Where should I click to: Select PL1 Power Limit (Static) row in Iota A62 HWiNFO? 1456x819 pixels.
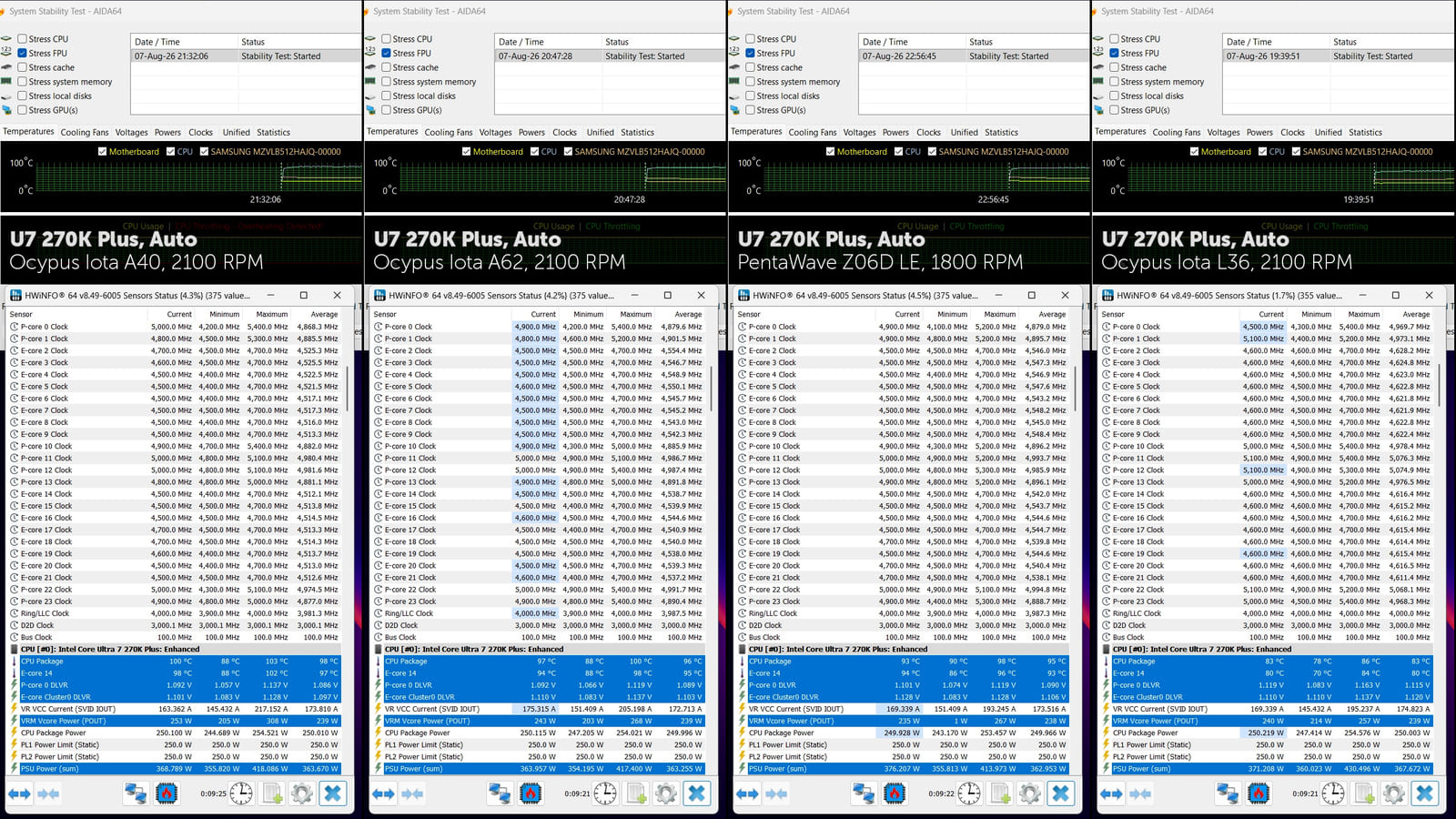point(538,744)
